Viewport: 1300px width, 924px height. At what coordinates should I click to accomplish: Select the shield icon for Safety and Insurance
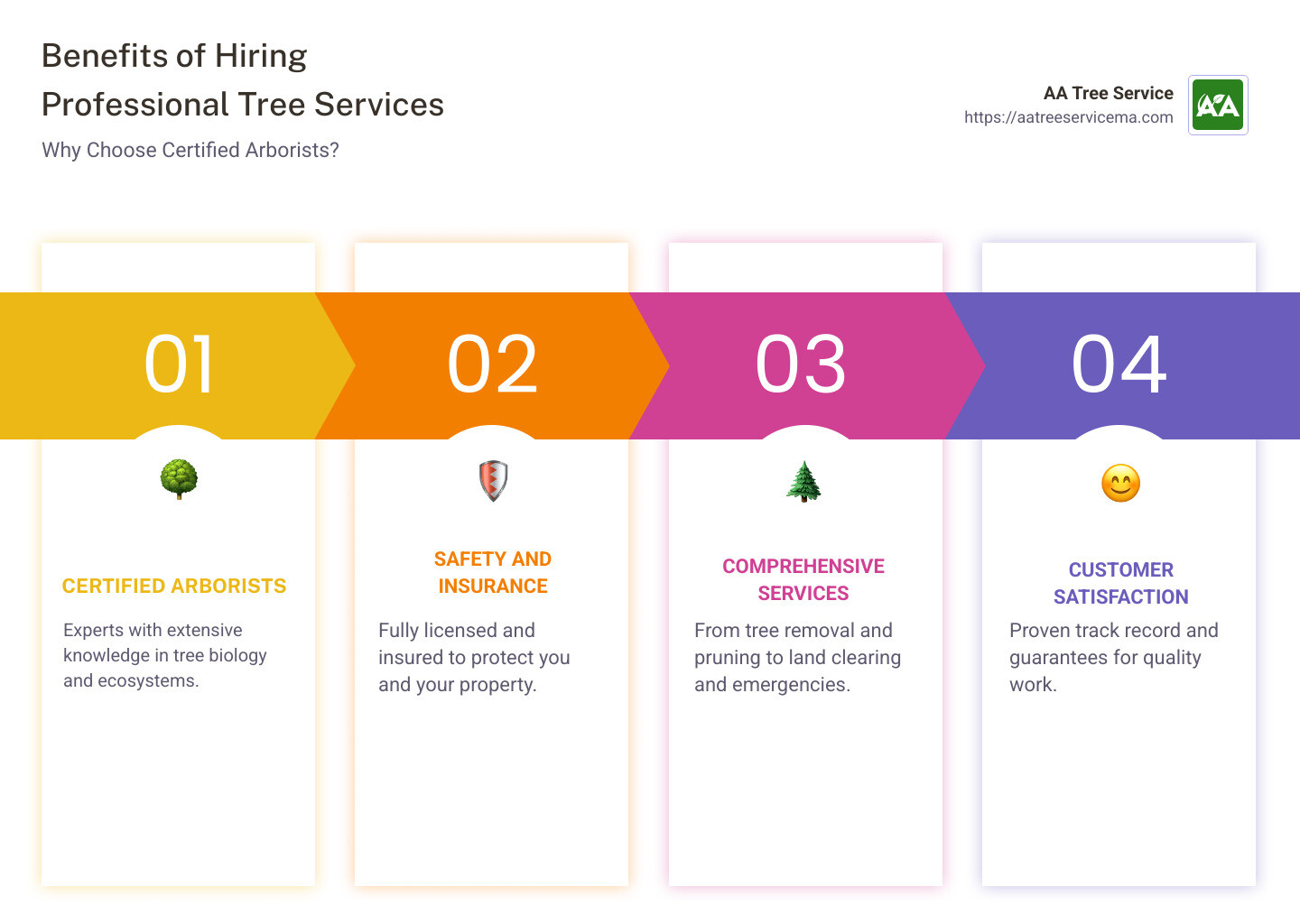point(492,479)
